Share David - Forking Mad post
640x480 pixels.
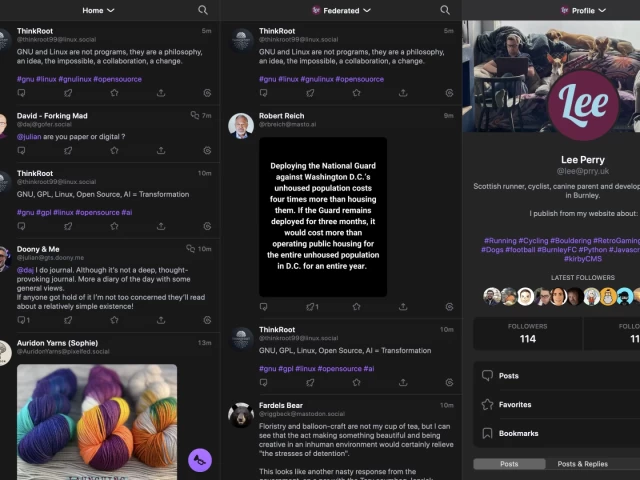click(x=161, y=151)
